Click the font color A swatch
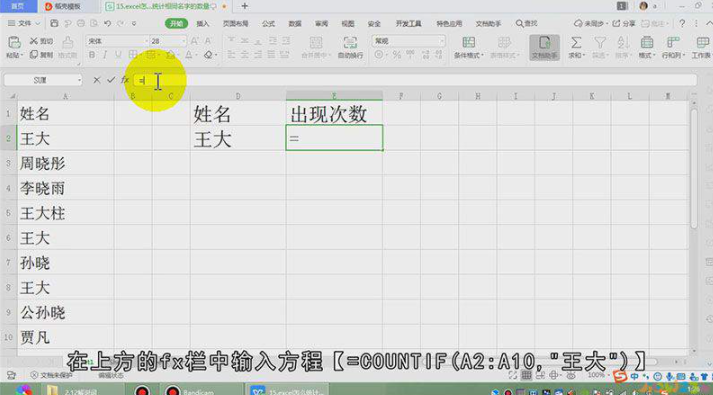Screen dimensions: 713x395 pos(188,55)
